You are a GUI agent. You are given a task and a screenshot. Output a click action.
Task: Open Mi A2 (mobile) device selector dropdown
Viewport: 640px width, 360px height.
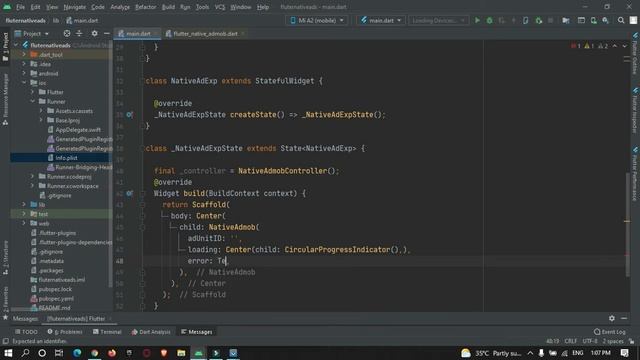point(317,20)
